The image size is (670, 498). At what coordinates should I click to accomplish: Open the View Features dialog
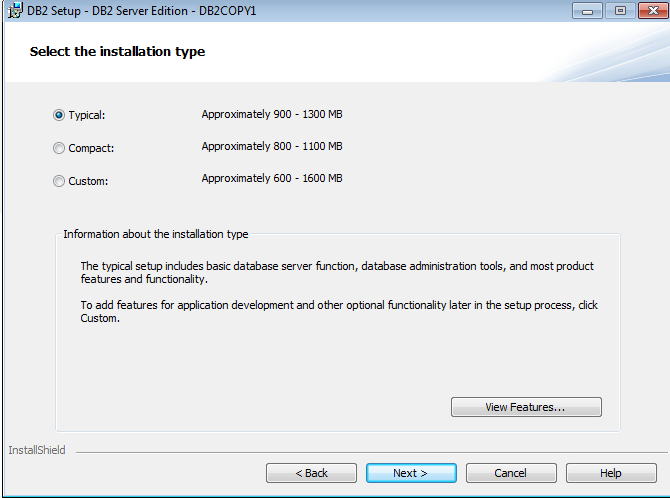coord(526,407)
